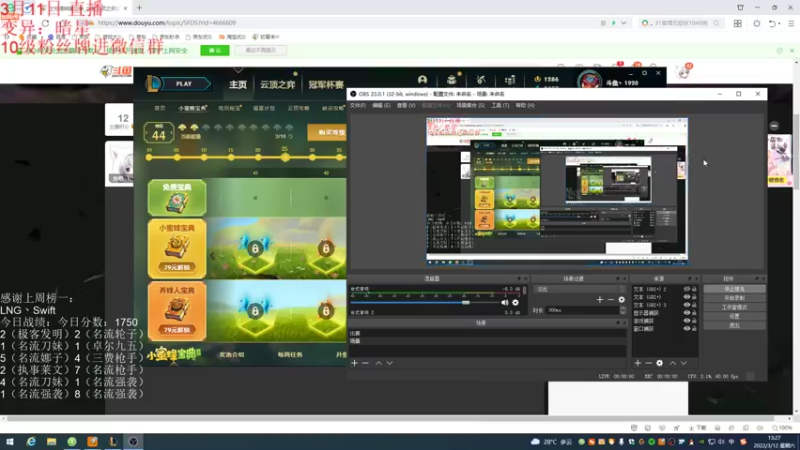The height and width of the screenshot is (450, 800).
Task: Open OBS 查看(V) menu
Action: [x=406, y=106]
